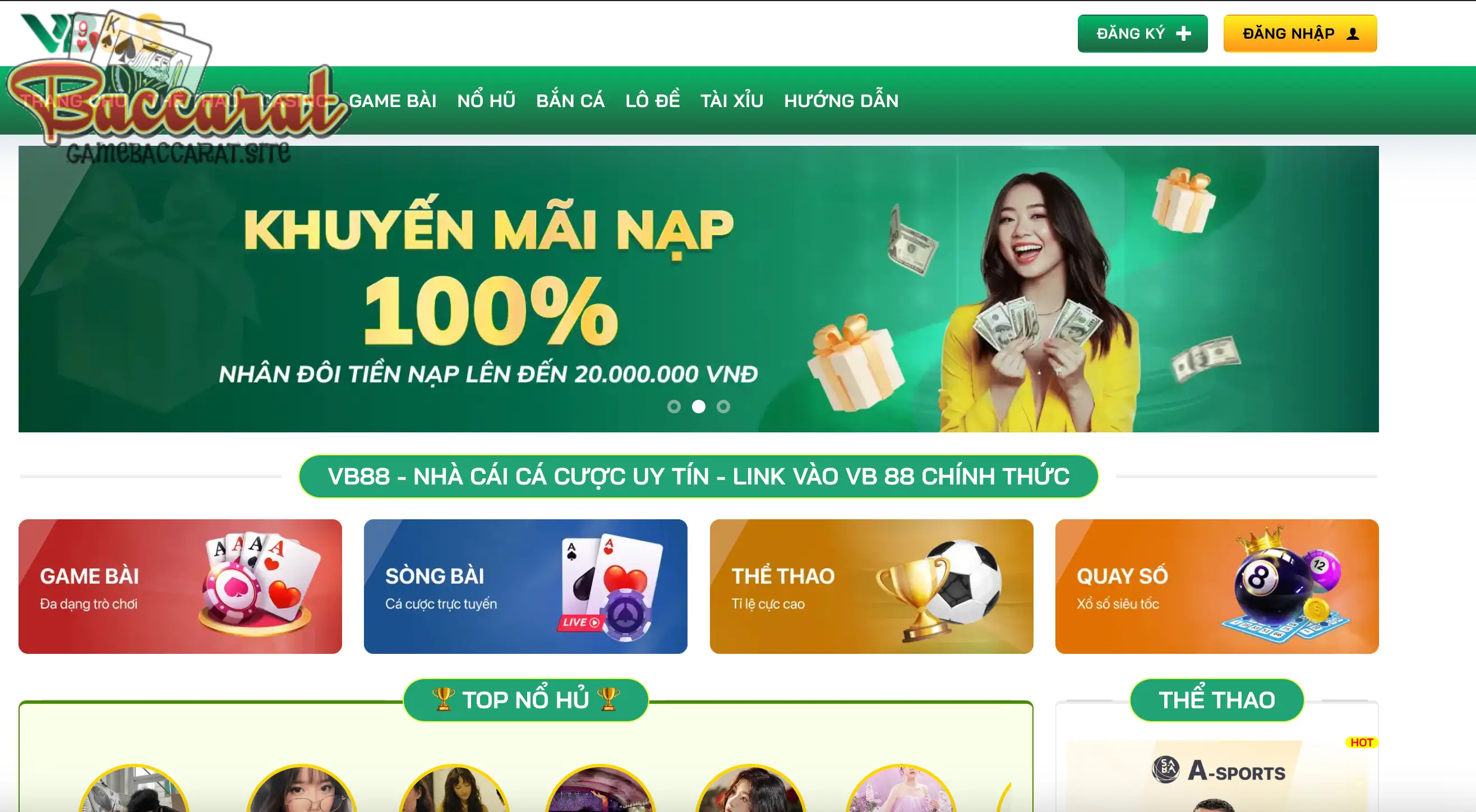Select the middle active banner slide dot
Viewport: 1476px width, 812px height.
[699, 407]
